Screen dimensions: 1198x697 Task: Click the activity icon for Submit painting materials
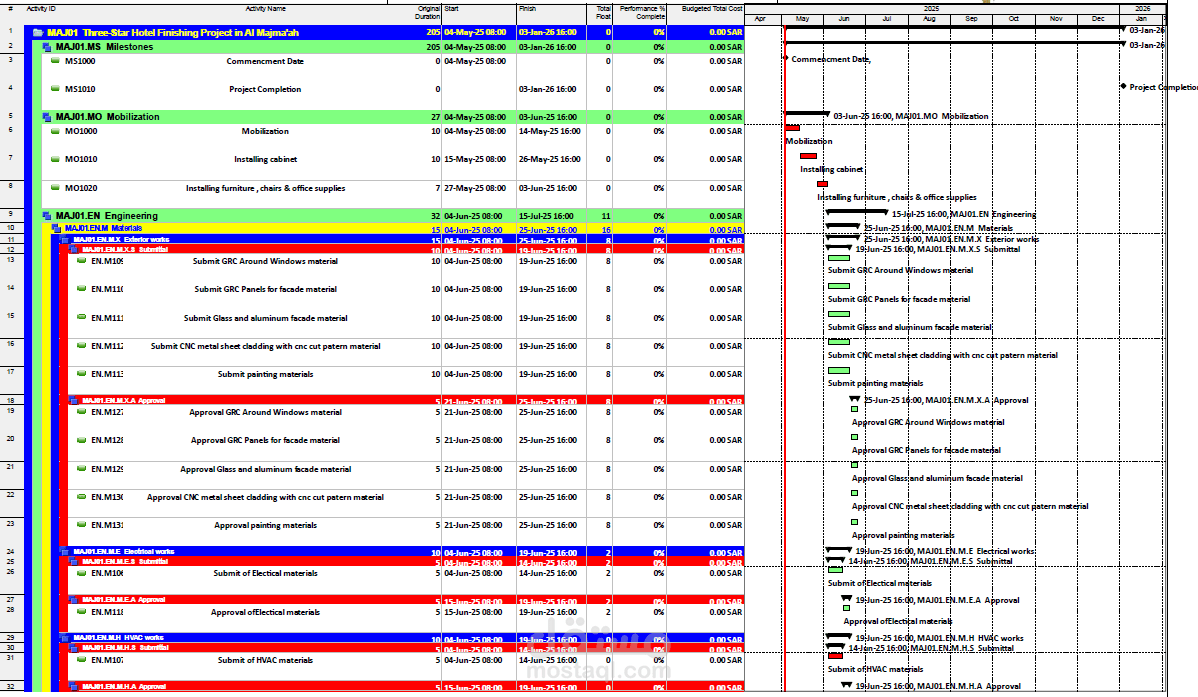coord(82,374)
